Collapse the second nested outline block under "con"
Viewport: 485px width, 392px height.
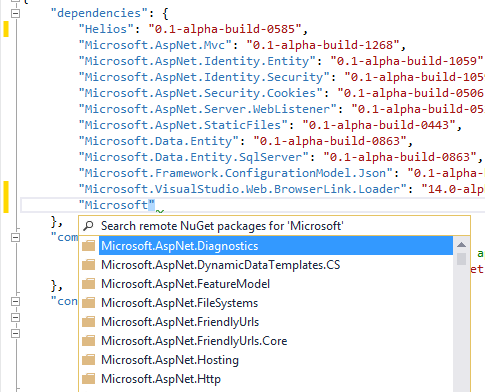(15, 334)
